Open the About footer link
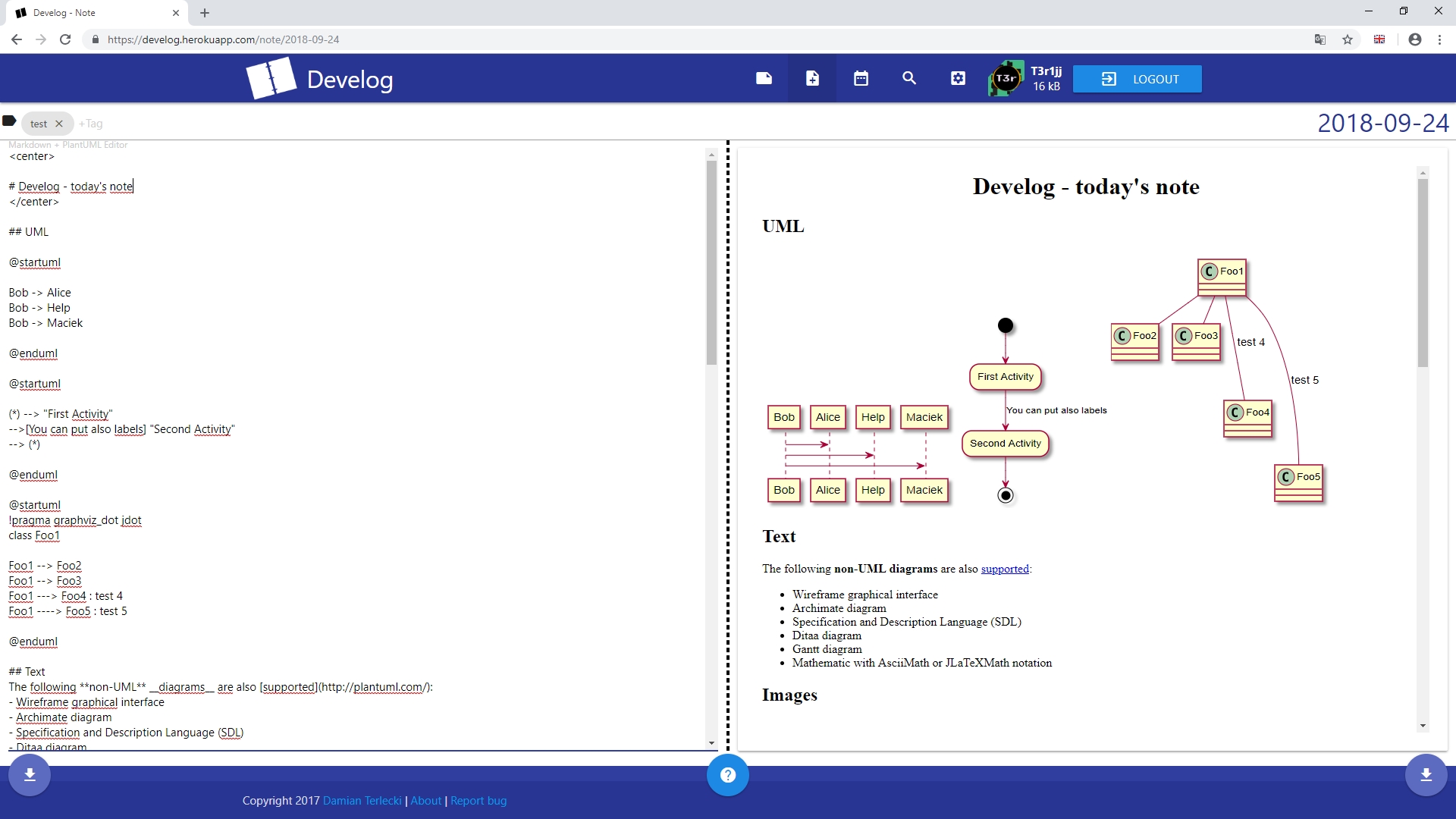This screenshot has height=819, width=1456. (x=426, y=801)
